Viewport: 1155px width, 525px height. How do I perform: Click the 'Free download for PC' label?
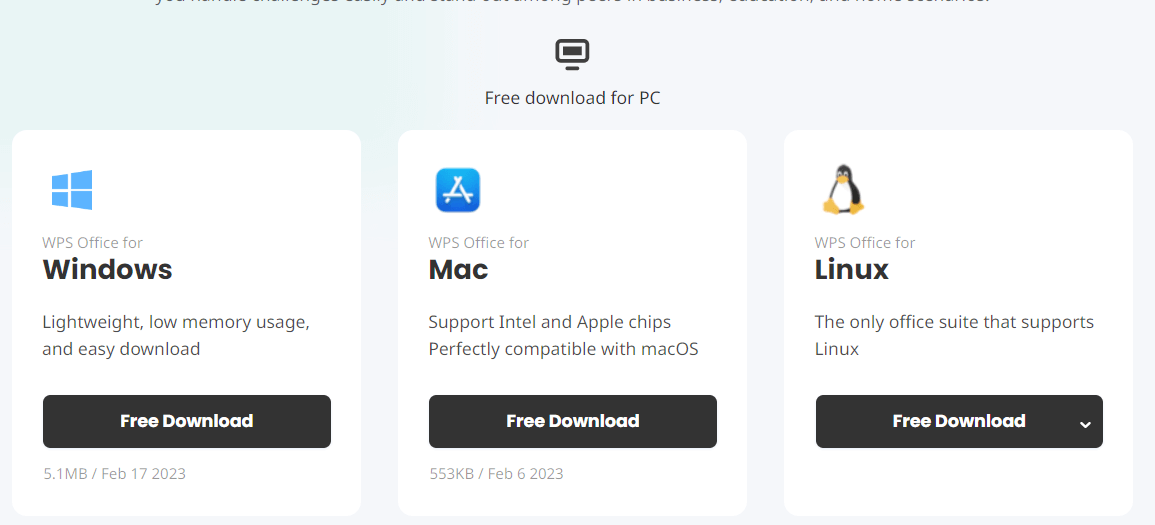coord(572,98)
